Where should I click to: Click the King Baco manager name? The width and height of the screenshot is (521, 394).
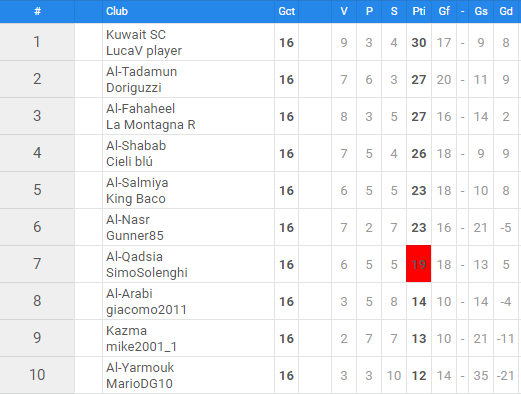[136, 199]
